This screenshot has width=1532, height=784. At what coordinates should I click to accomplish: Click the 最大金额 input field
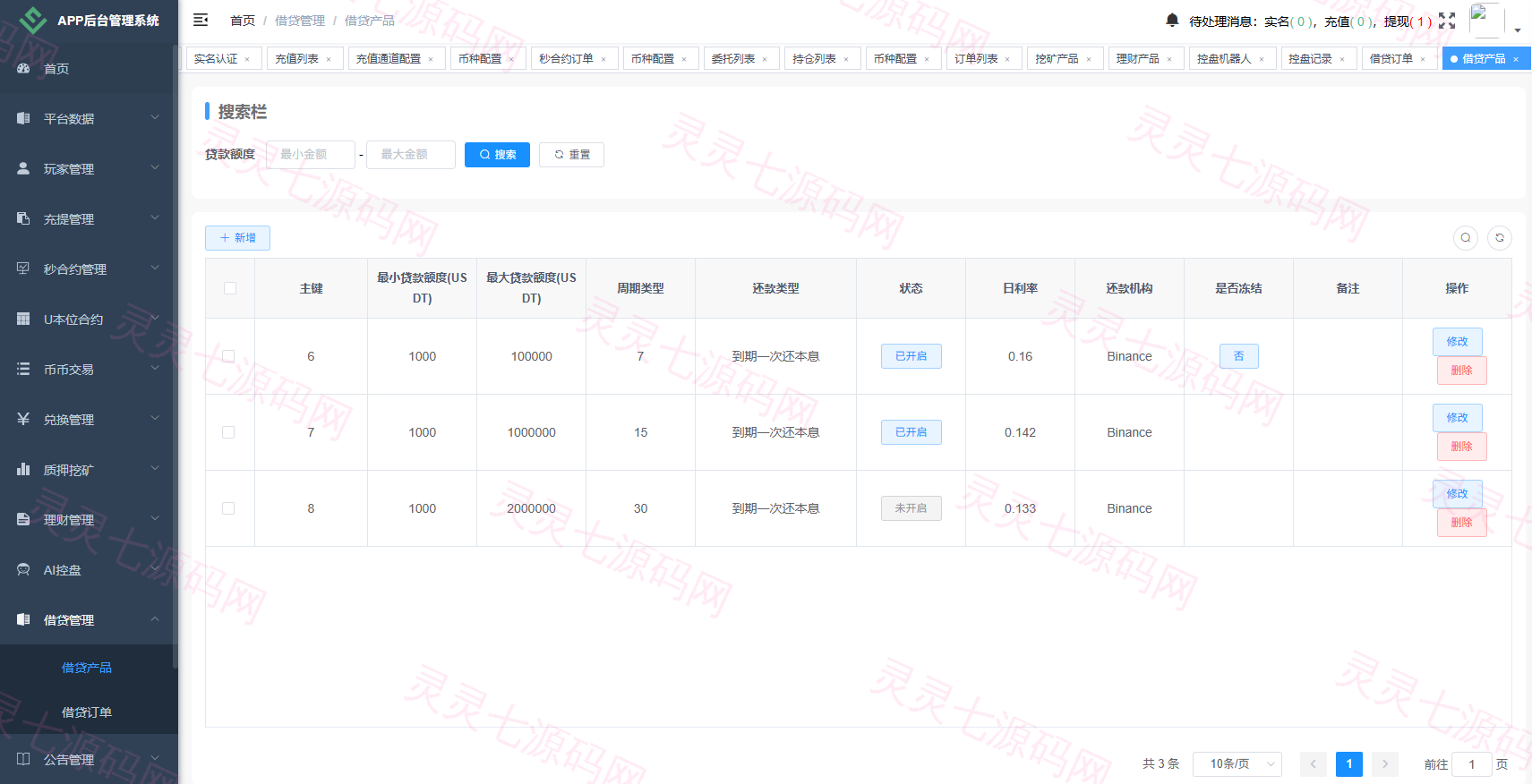coord(411,155)
